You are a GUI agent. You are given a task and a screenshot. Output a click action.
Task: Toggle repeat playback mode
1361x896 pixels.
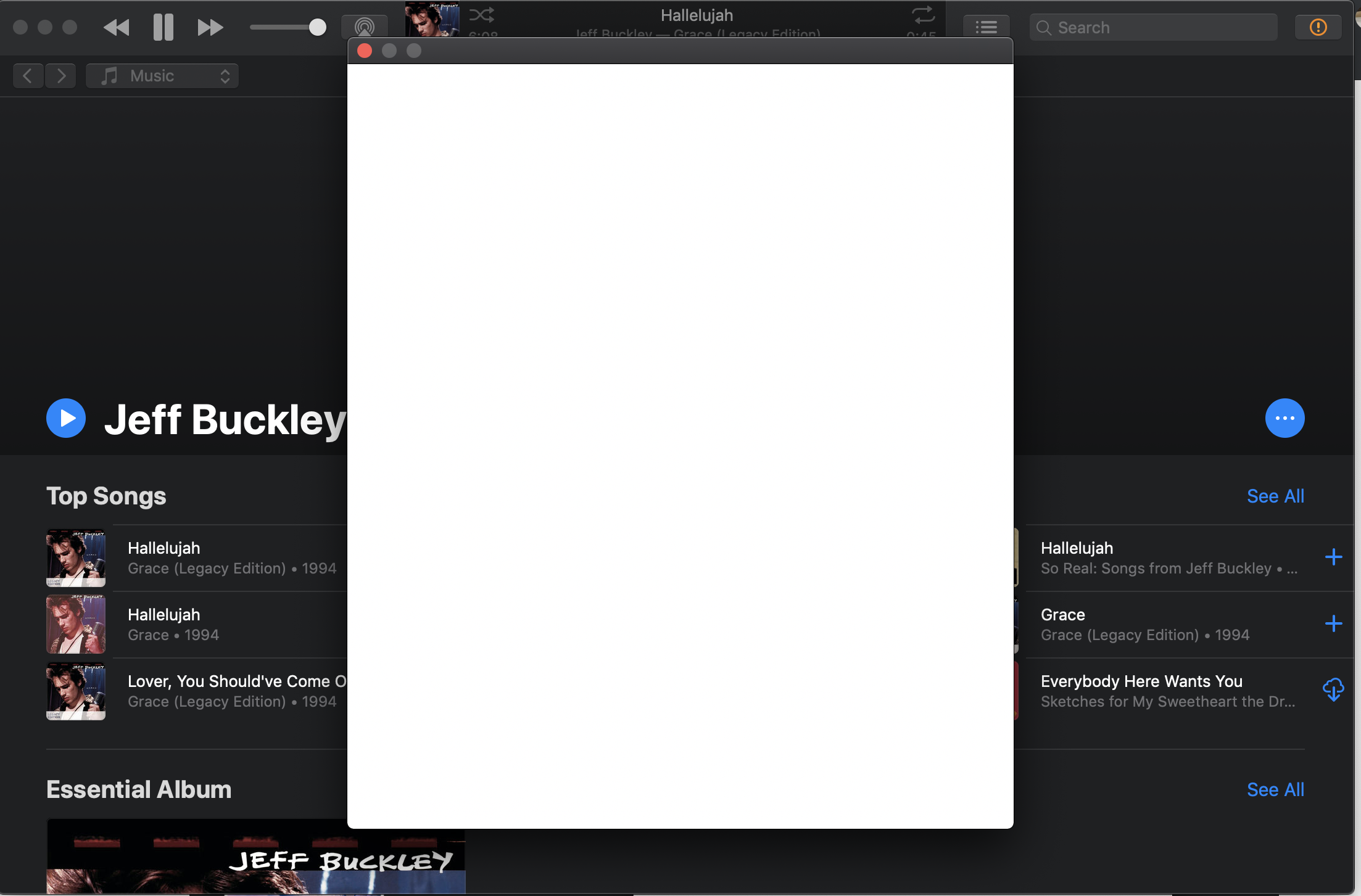tap(923, 14)
